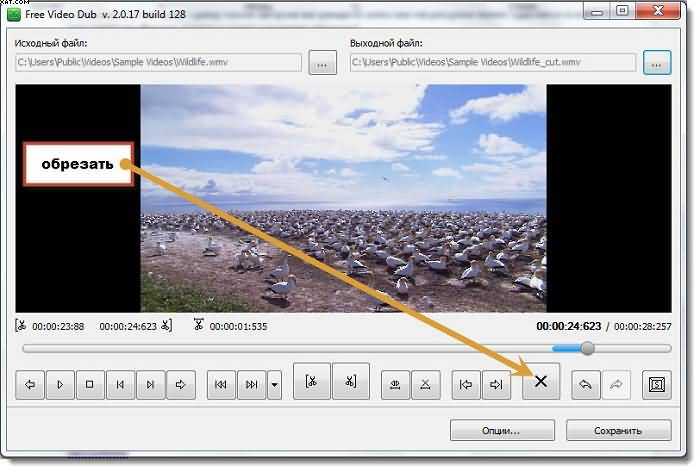The height and width of the screenshot is (472, 700).
Task: Open dropdown arrow next to keyframe buttons
Action: (x=275, y=384)
